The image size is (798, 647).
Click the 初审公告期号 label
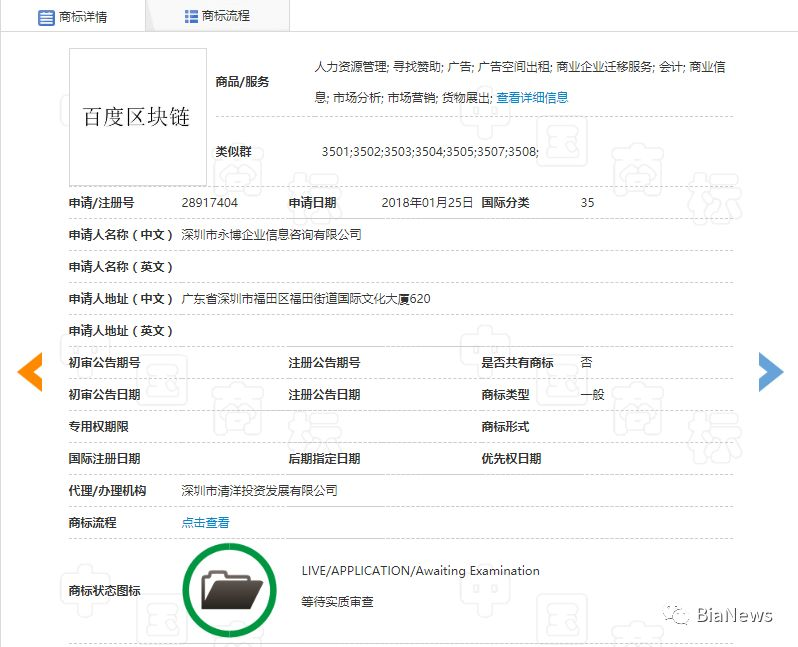tap(104, 362)
